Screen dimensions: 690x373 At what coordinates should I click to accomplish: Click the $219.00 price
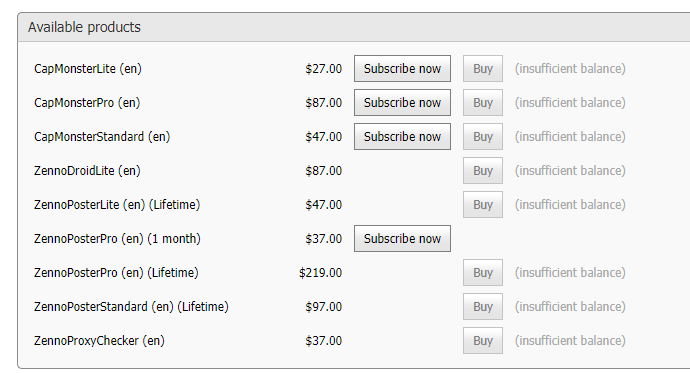coord(320,273)
